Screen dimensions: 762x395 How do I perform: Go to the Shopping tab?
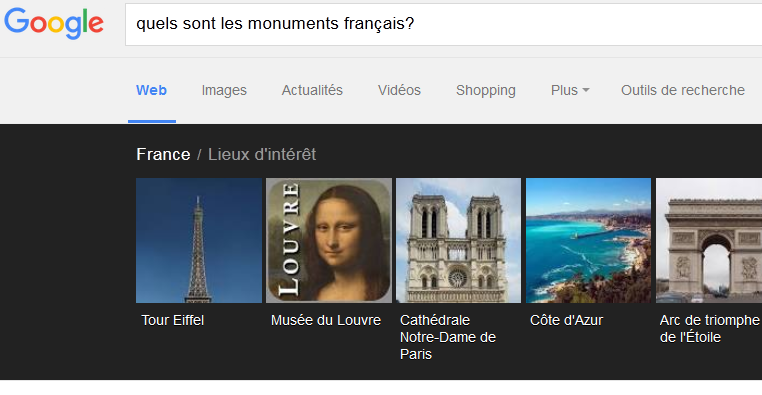coord(485,90)
